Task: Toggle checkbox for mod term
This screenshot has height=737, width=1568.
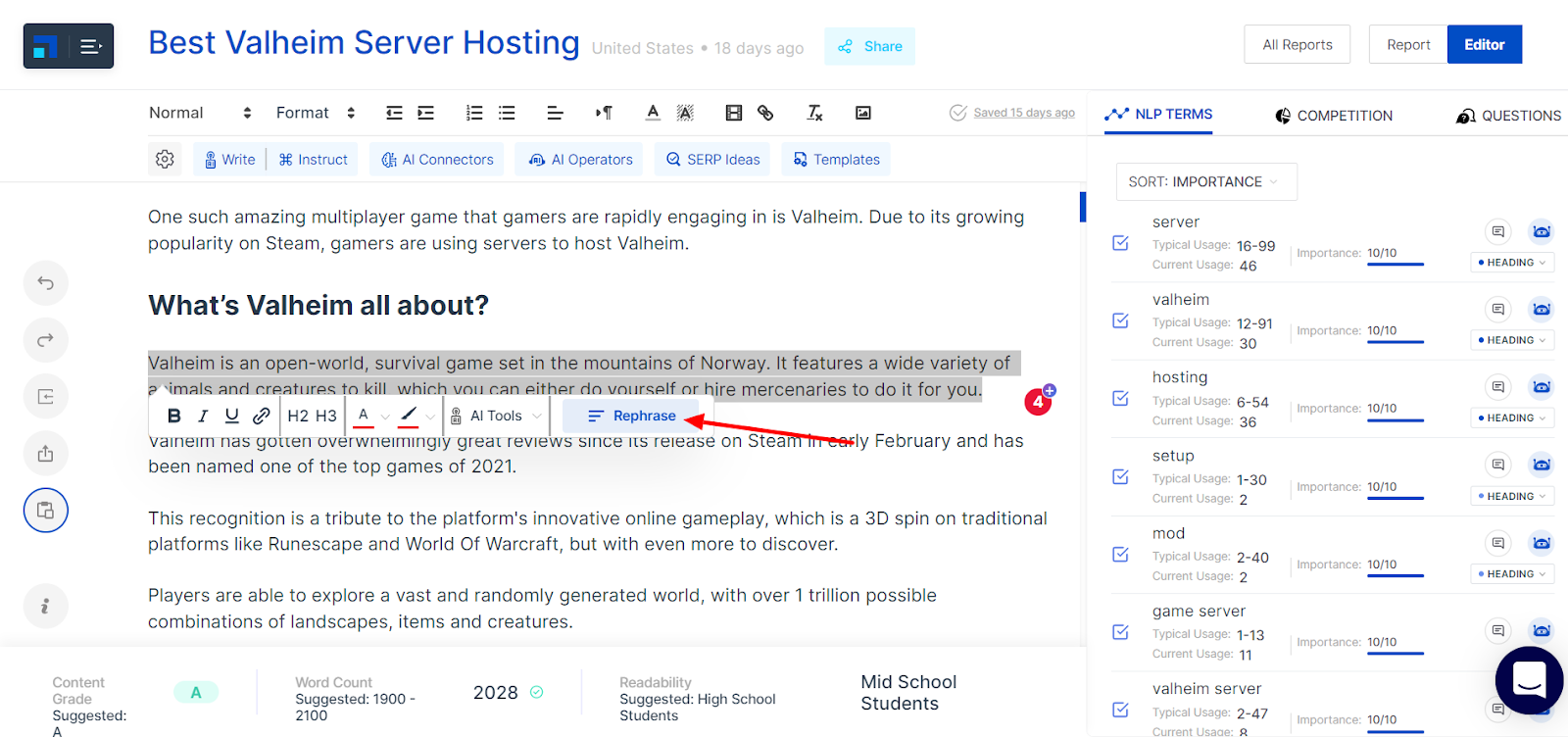Action: [1121, 555]
